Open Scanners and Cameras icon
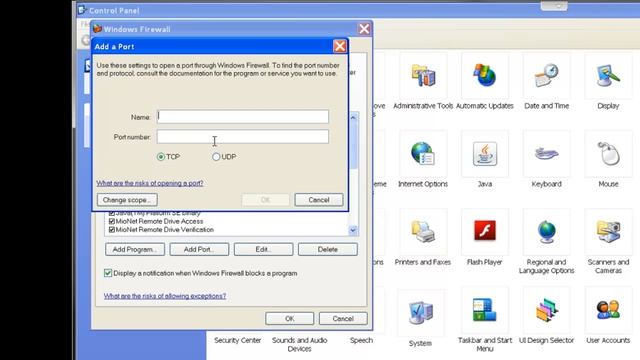The width and height of the screenshot is (640, 360). [x=608, y=232]
